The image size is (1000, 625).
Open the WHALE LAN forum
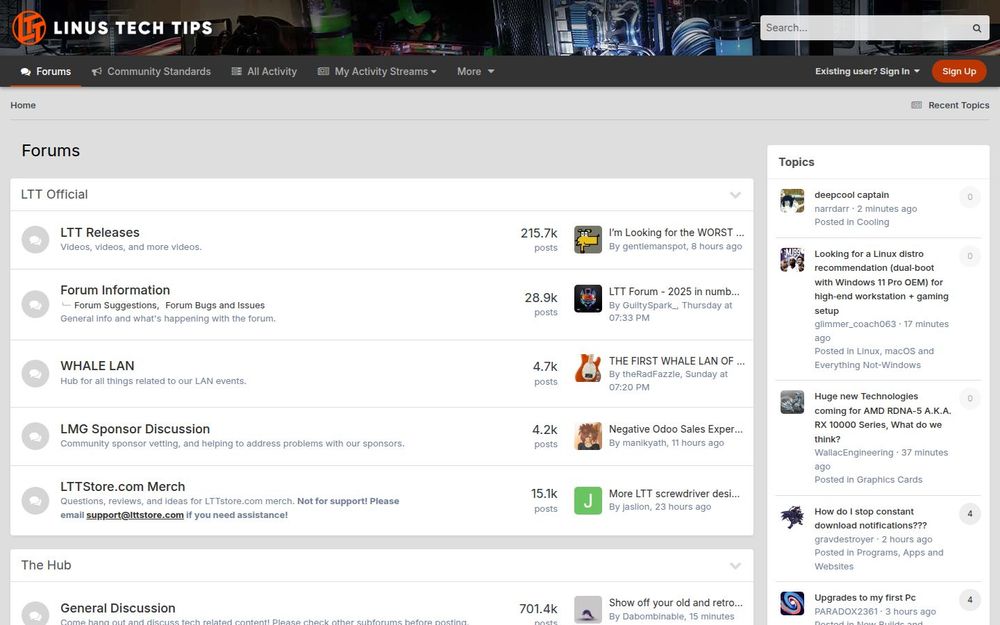tap(97, 366)
